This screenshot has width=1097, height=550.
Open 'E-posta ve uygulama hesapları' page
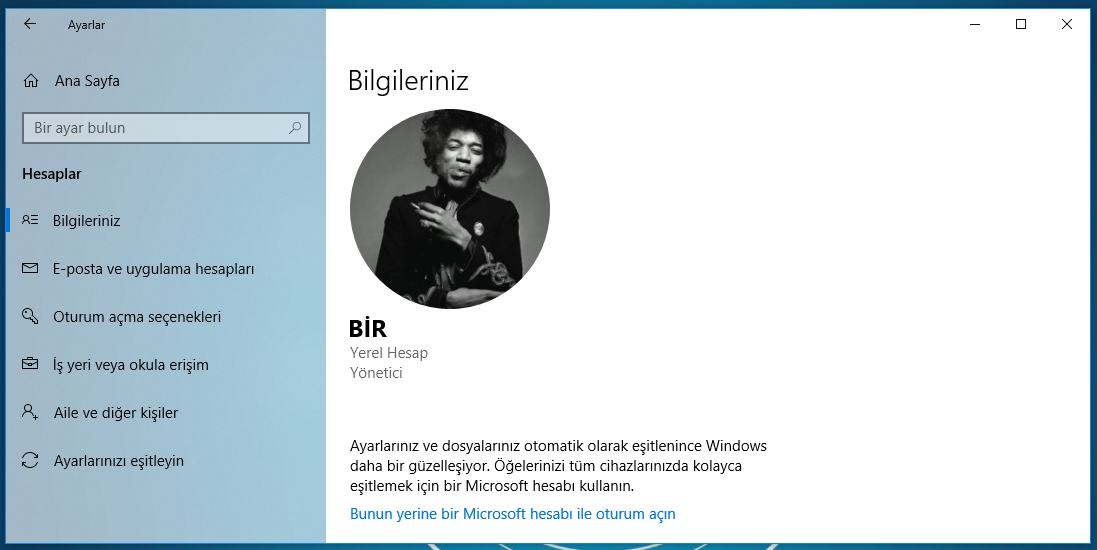153,269
